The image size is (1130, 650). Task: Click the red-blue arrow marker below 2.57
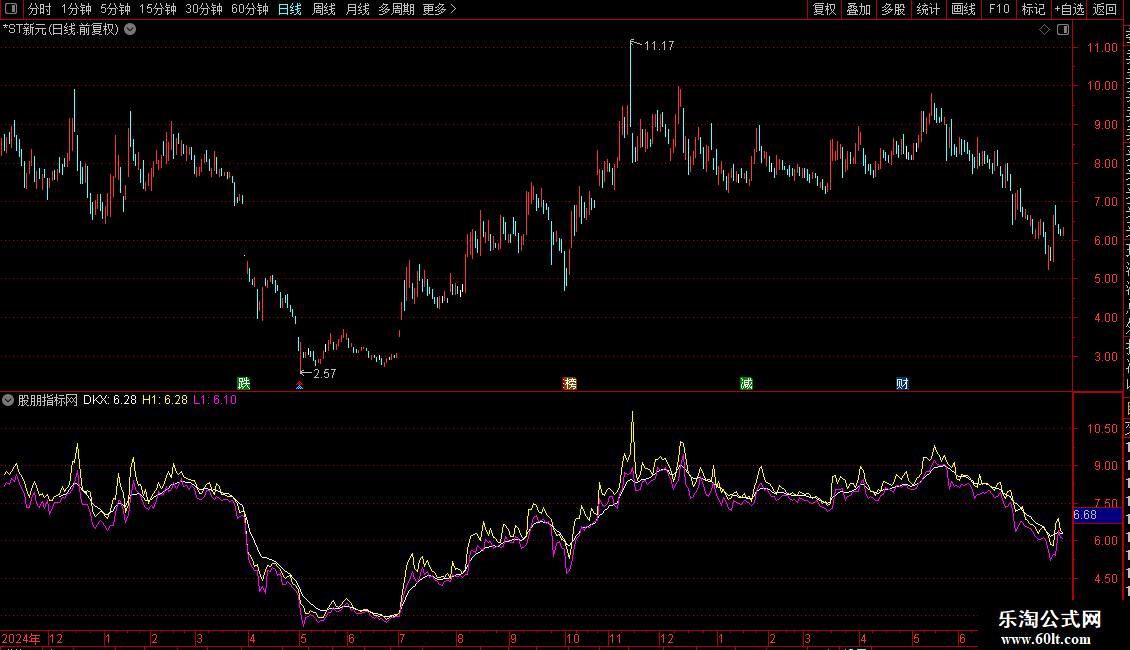pos(300,386)
